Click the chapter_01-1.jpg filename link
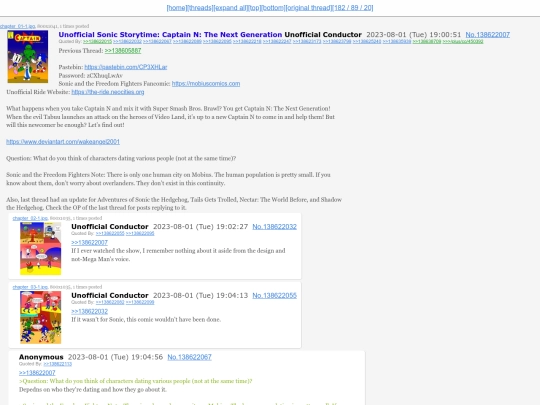 pyautogui.click(x=18, y=26)
